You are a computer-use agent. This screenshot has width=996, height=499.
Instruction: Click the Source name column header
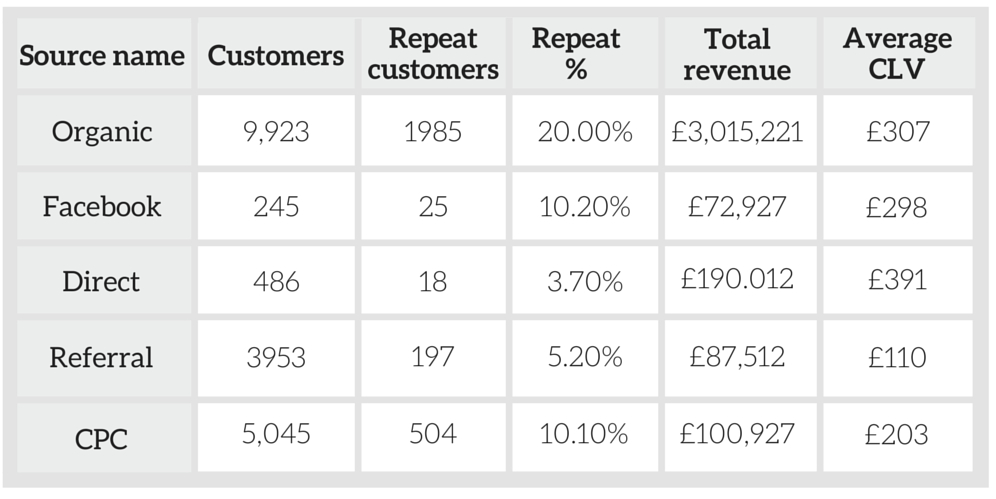point(102,54)
